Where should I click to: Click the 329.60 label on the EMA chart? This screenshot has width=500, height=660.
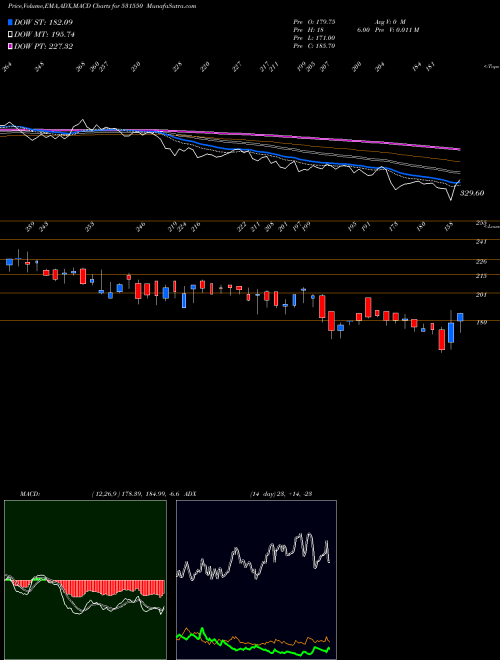(x=472, y=193)
